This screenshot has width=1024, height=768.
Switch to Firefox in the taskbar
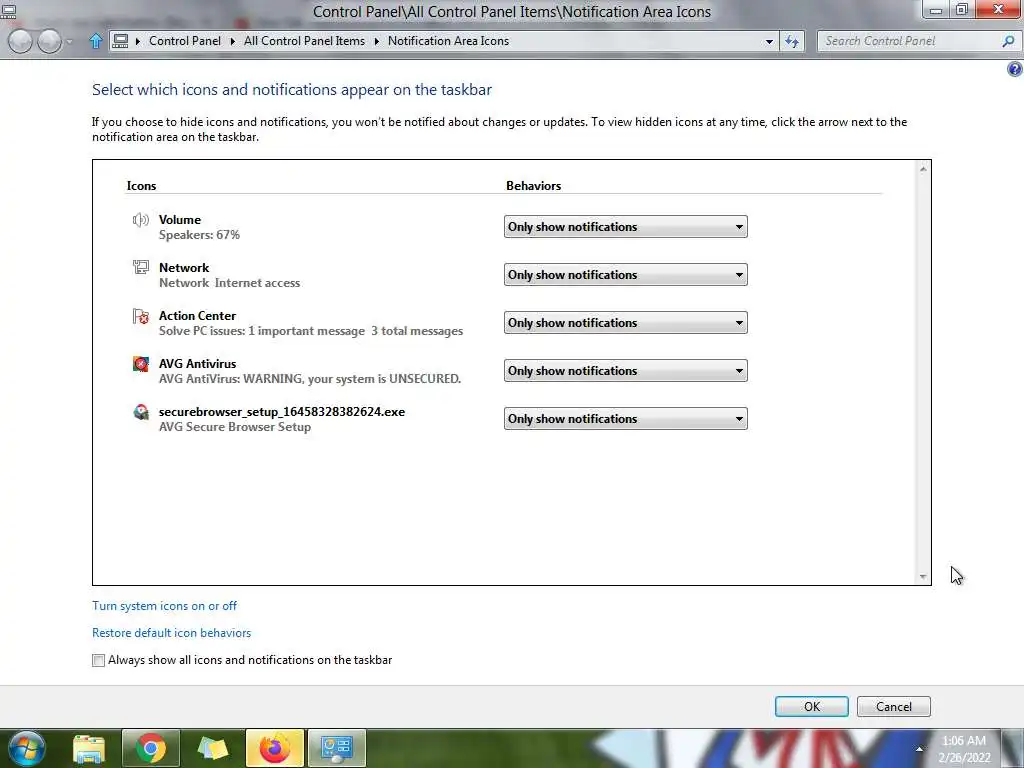[274, 748]
